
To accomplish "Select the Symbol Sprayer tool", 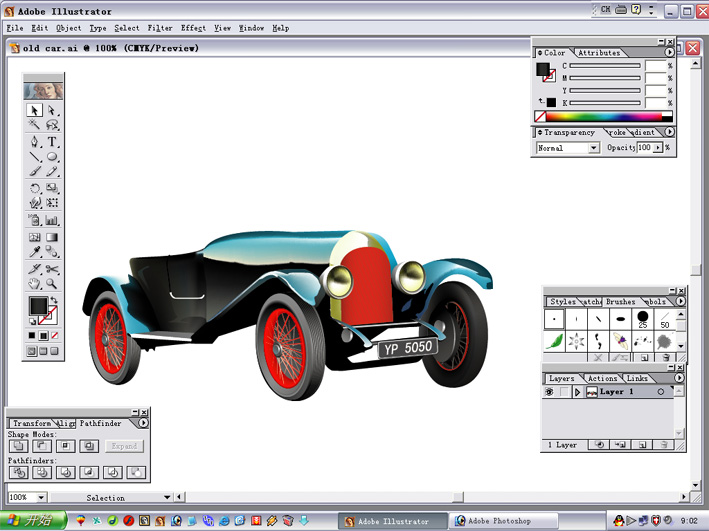I will (x=34, y=220).
